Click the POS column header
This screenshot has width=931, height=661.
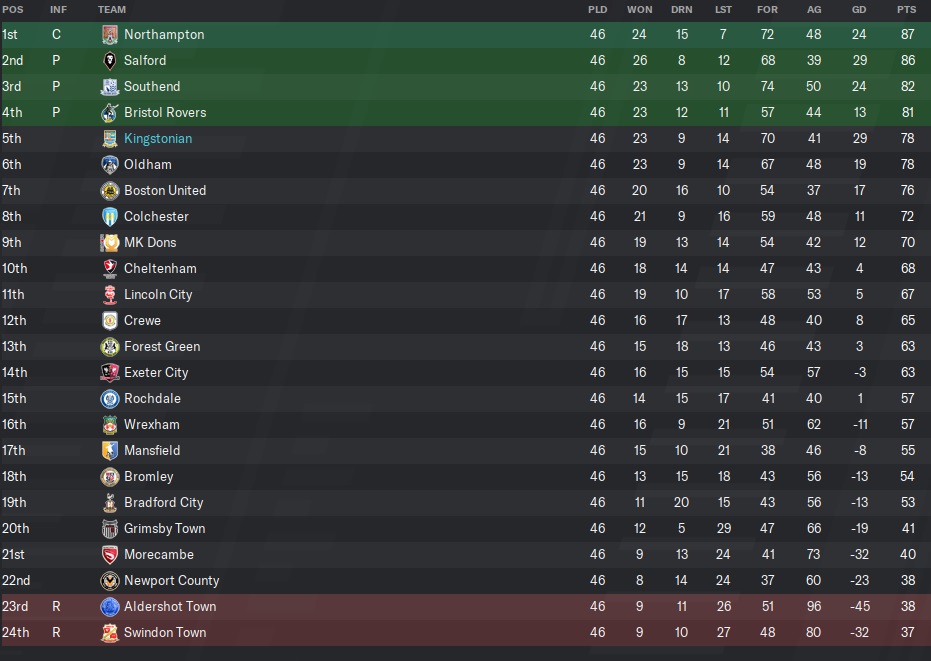(12, 10)
